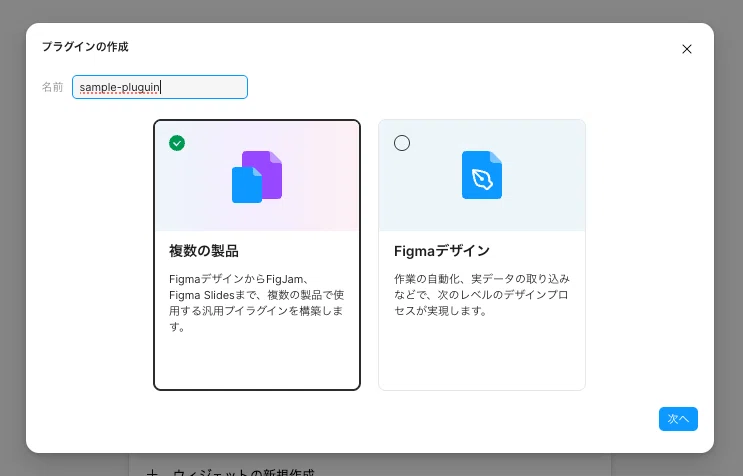Click the 名前 input field
Screen dimensions: 743x476
(x=160, y=87)
